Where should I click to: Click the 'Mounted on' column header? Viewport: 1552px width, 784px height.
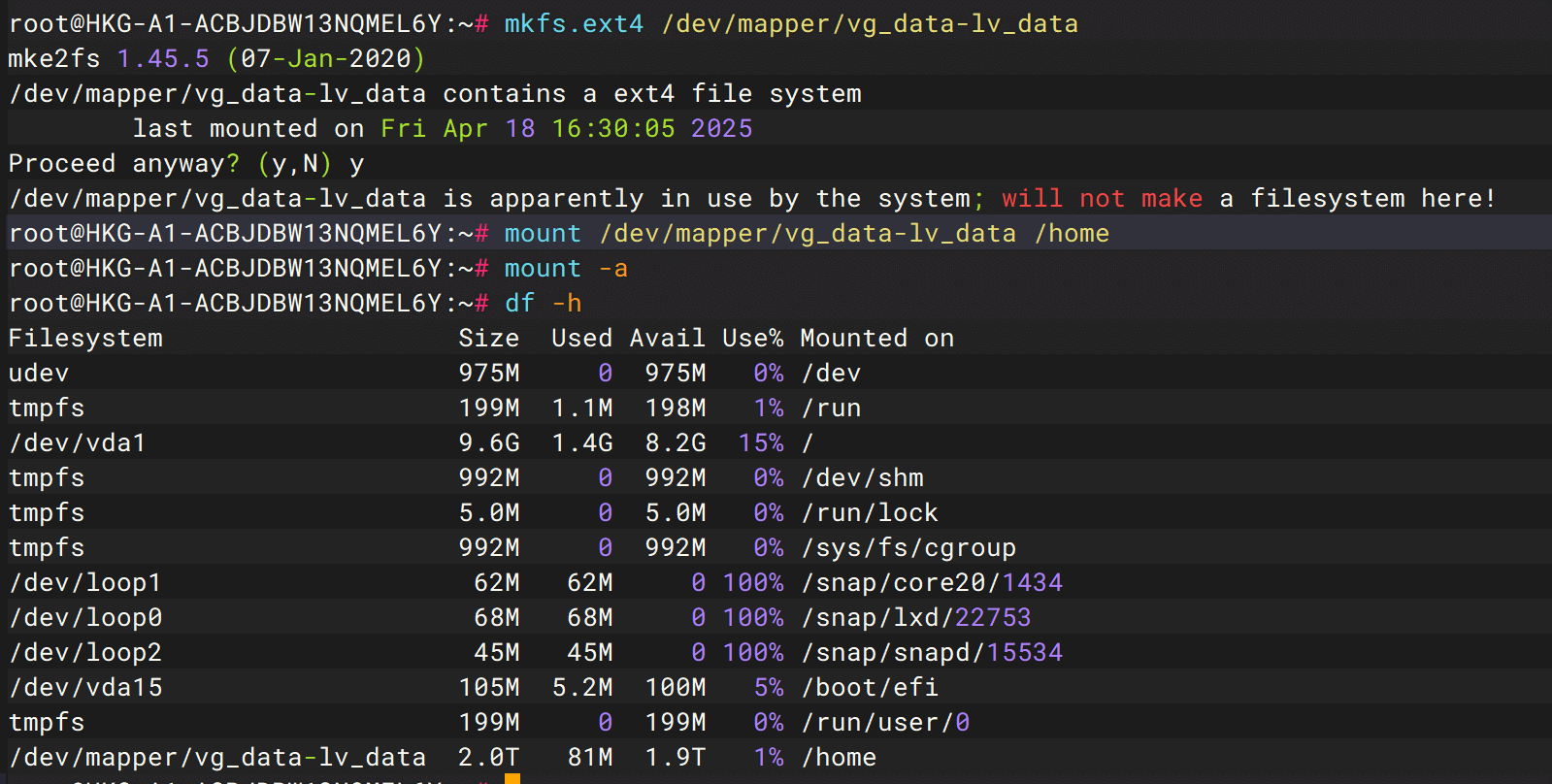click(x=876, y=339)
